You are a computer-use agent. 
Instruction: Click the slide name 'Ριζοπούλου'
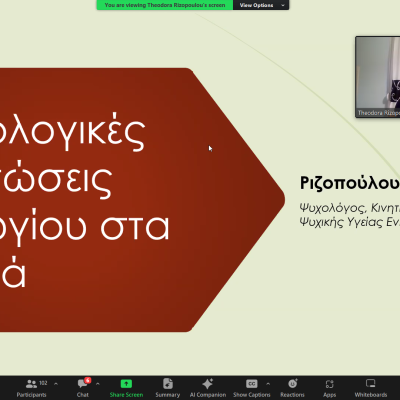(350, 183)
